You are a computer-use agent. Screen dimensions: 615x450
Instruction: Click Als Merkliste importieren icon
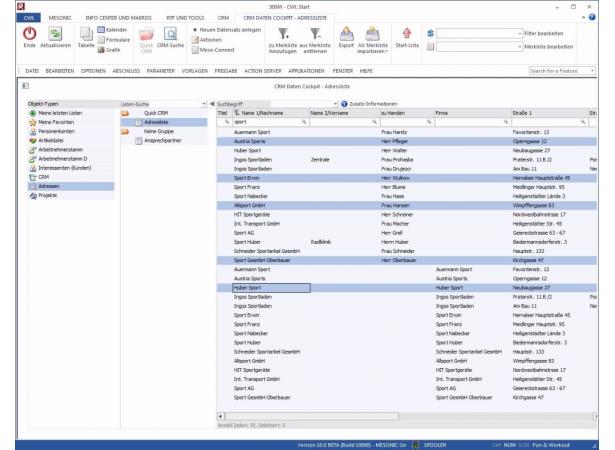click(372, 34)
